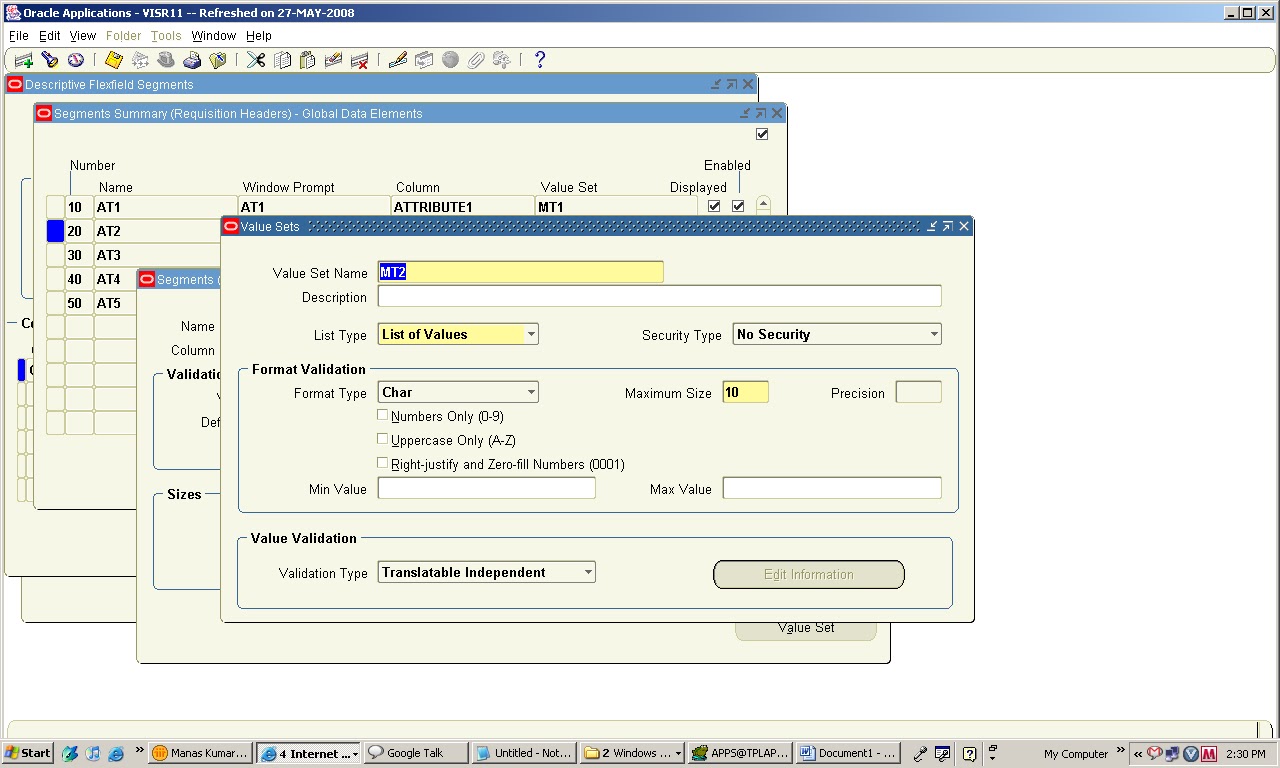1280x768 pixels.
Task: Open the Window menu
Action: (214, 36)
